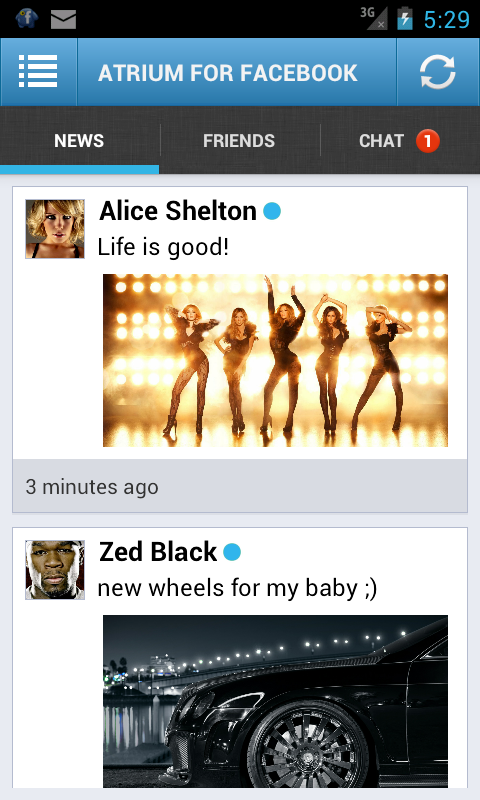Open the hamburger list menu icon
The height and width of the screenshot is (800, 480).
pos(38,72)
